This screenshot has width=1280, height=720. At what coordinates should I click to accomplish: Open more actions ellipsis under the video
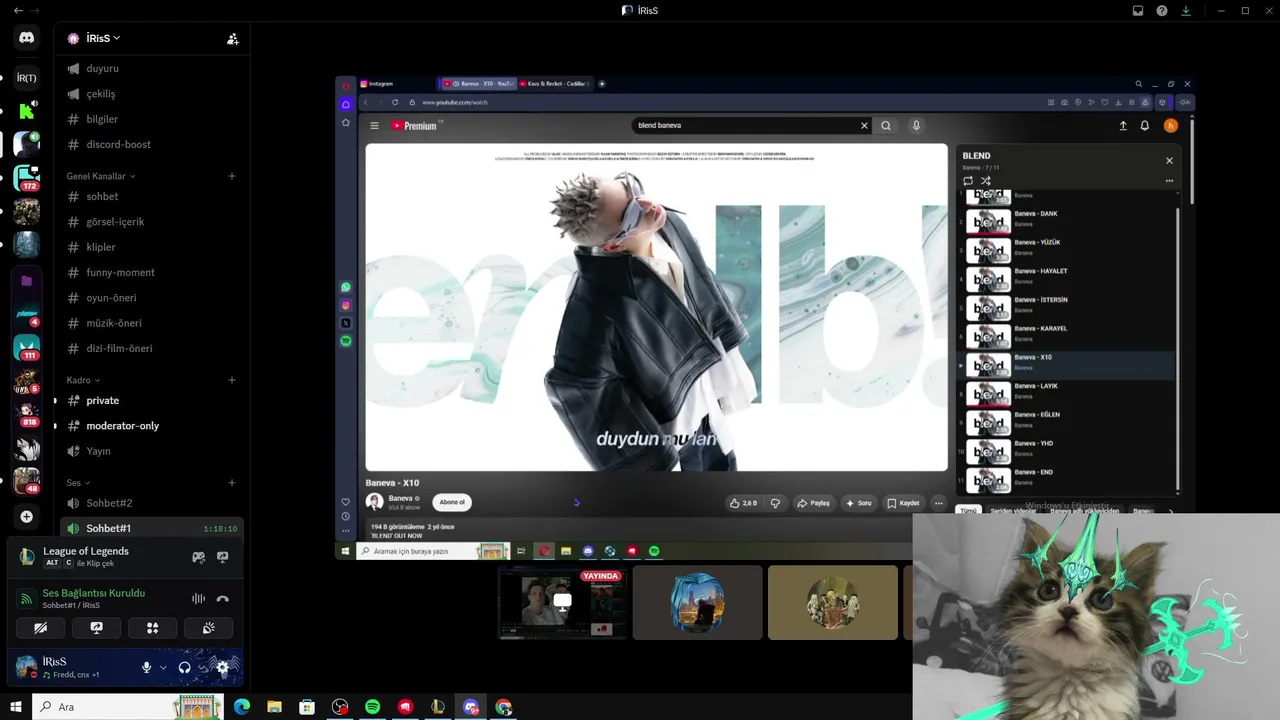pyautogui.click(x=938, y=503)
